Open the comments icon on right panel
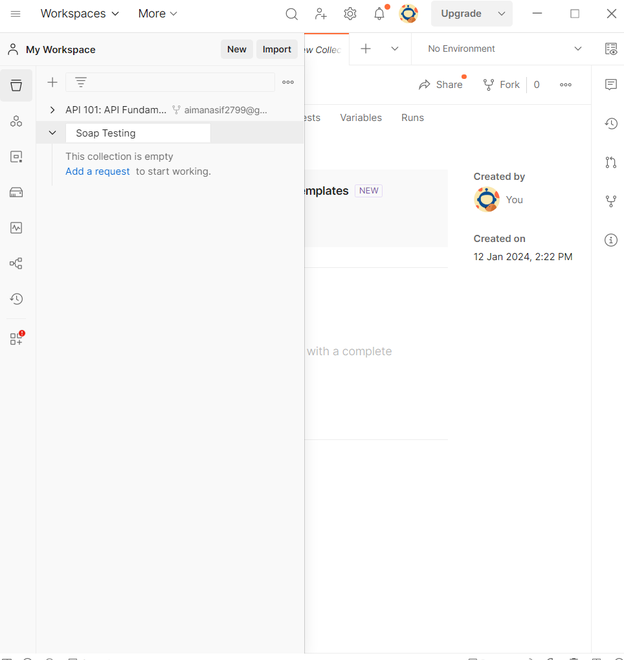The height and width of the screenshot is (660, 624). coord(611,85)
